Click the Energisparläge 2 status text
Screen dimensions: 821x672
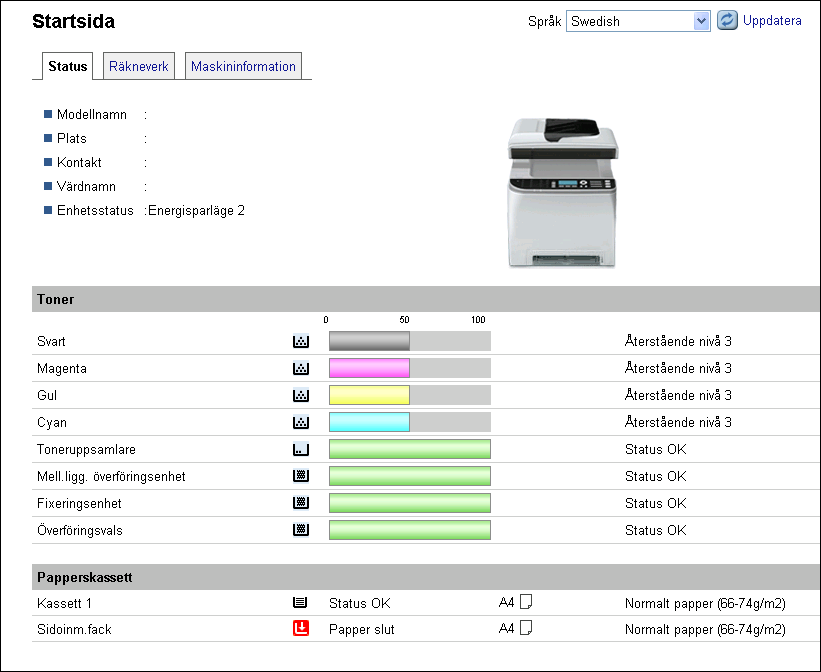click(x=196, y=211)
